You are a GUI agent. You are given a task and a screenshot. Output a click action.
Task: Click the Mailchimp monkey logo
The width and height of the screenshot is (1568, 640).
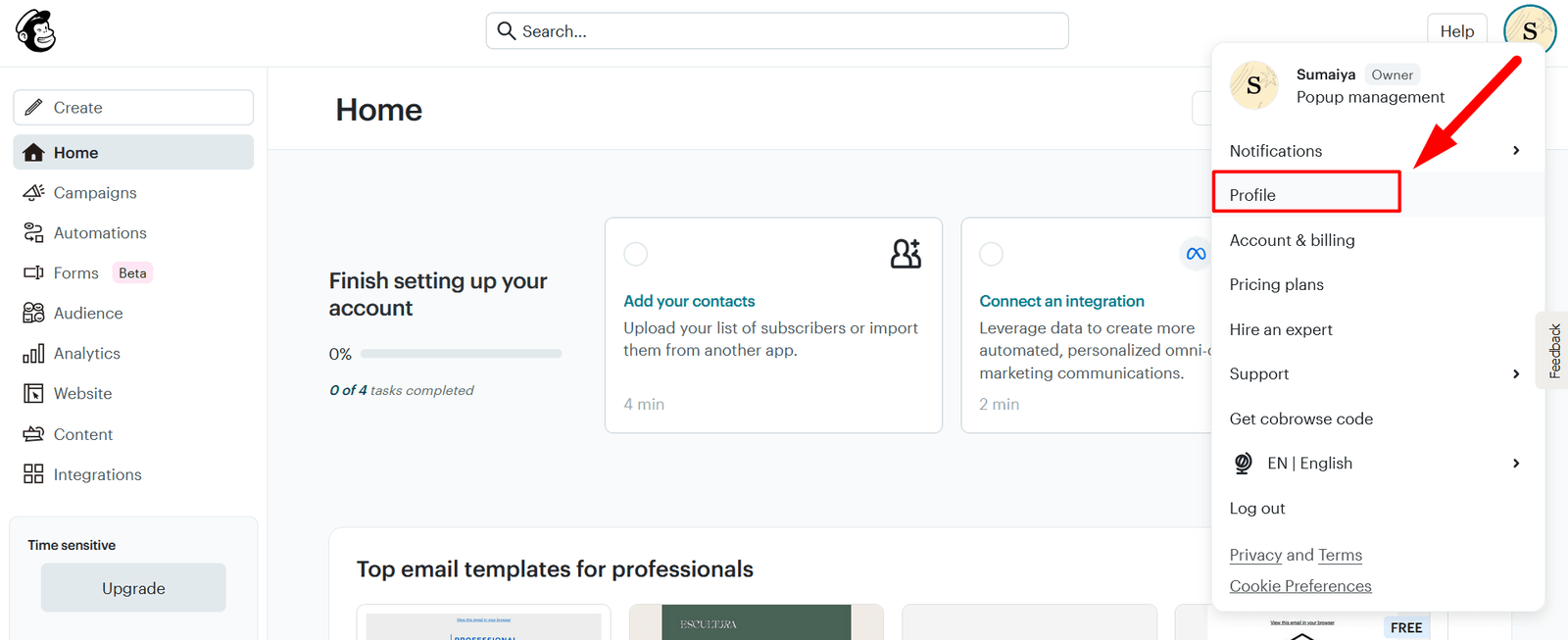click(36, 31)
